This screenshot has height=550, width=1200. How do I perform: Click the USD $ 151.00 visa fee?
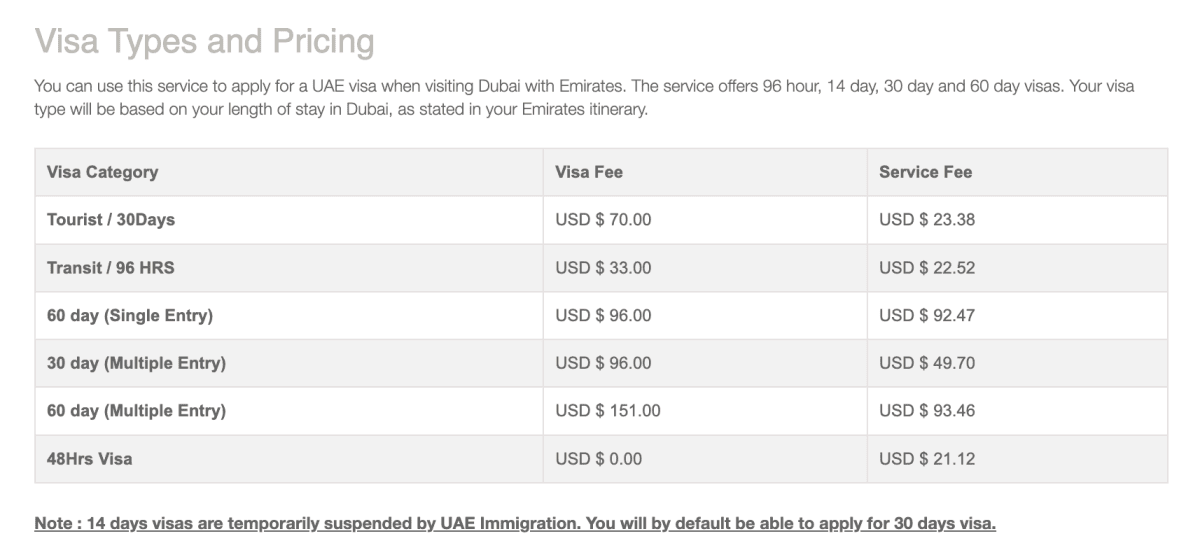pos(608,411)
